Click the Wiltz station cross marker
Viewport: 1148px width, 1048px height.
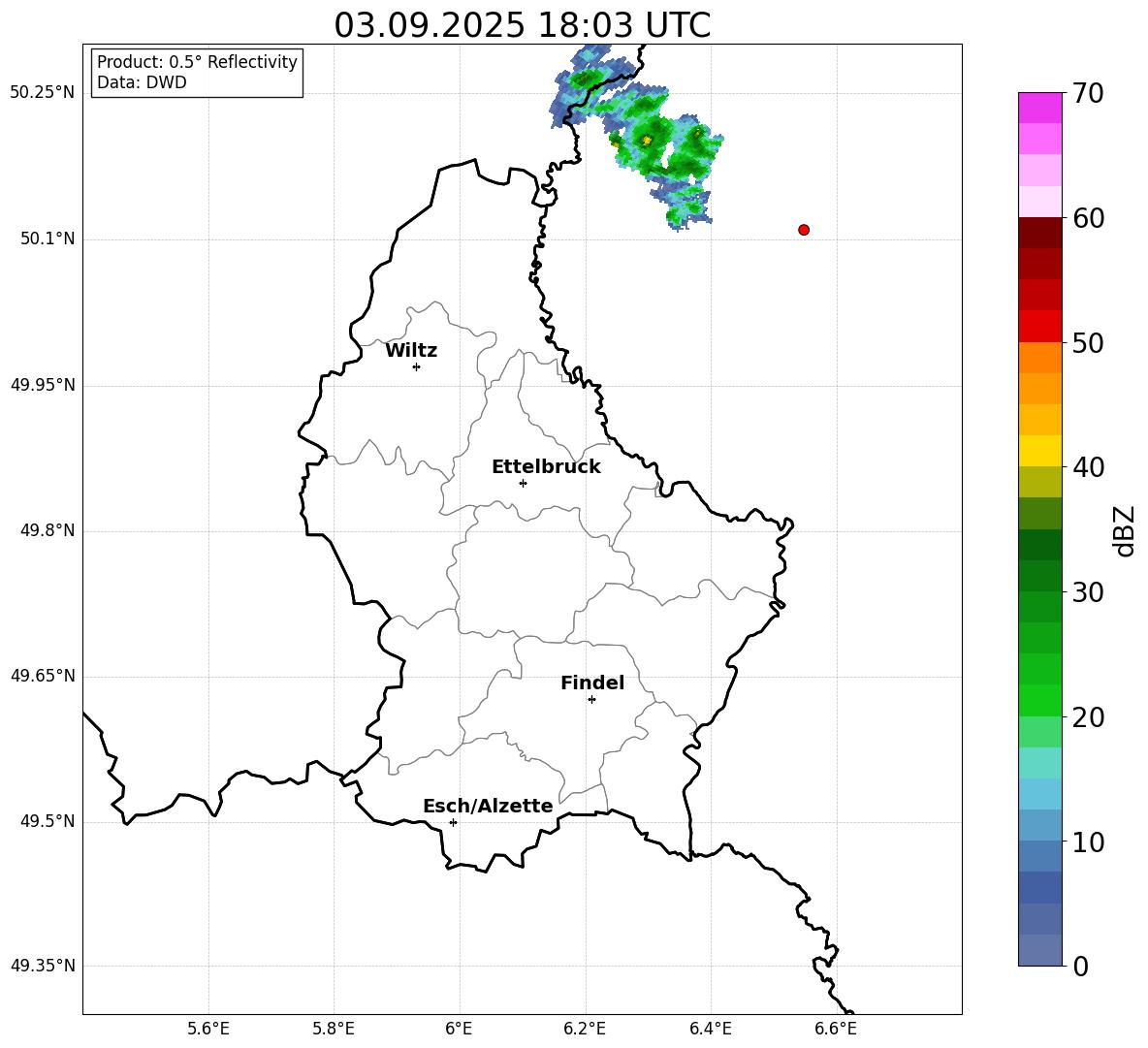[417, 366]
